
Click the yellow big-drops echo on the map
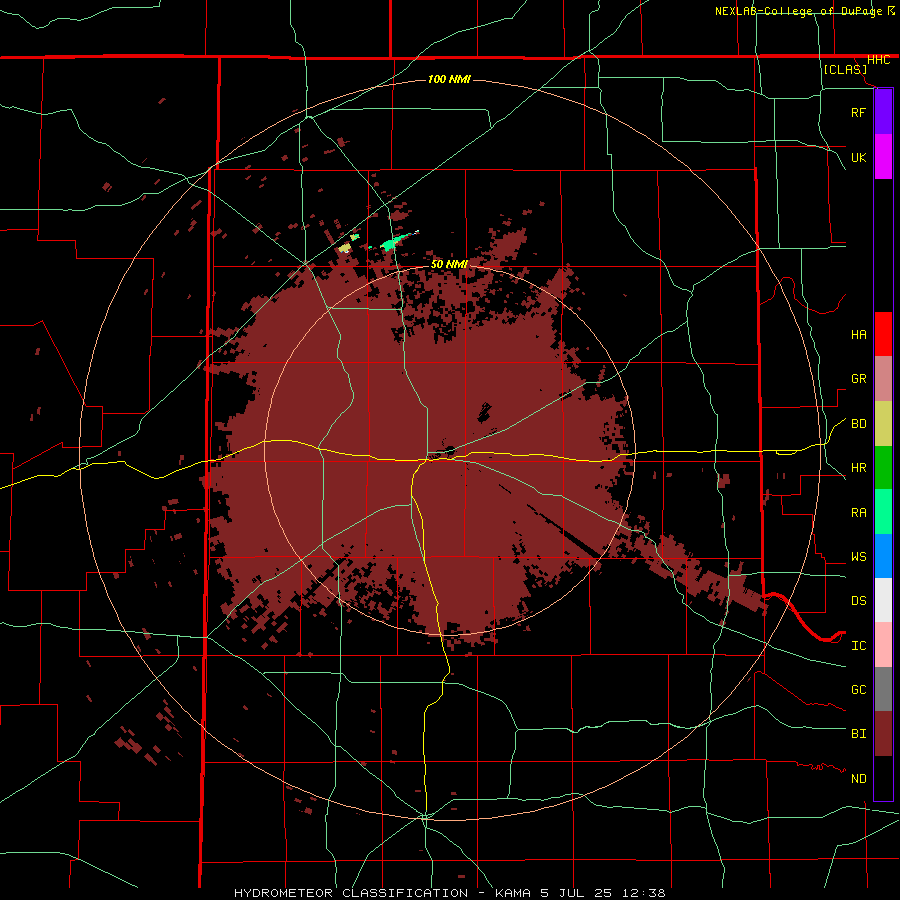point(345,247)
